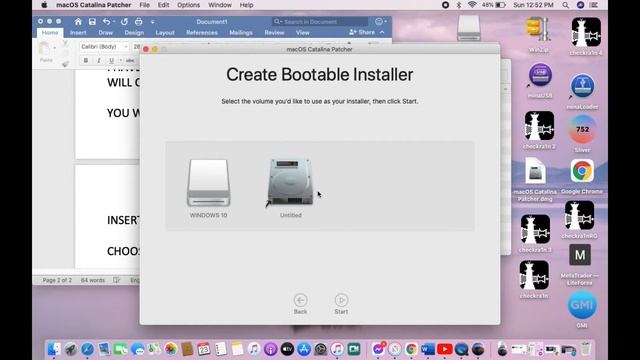Open the Sliver desktop icon
Image resolution: width=640 pixels, height=360 pixels.
(x=582, y=133)
